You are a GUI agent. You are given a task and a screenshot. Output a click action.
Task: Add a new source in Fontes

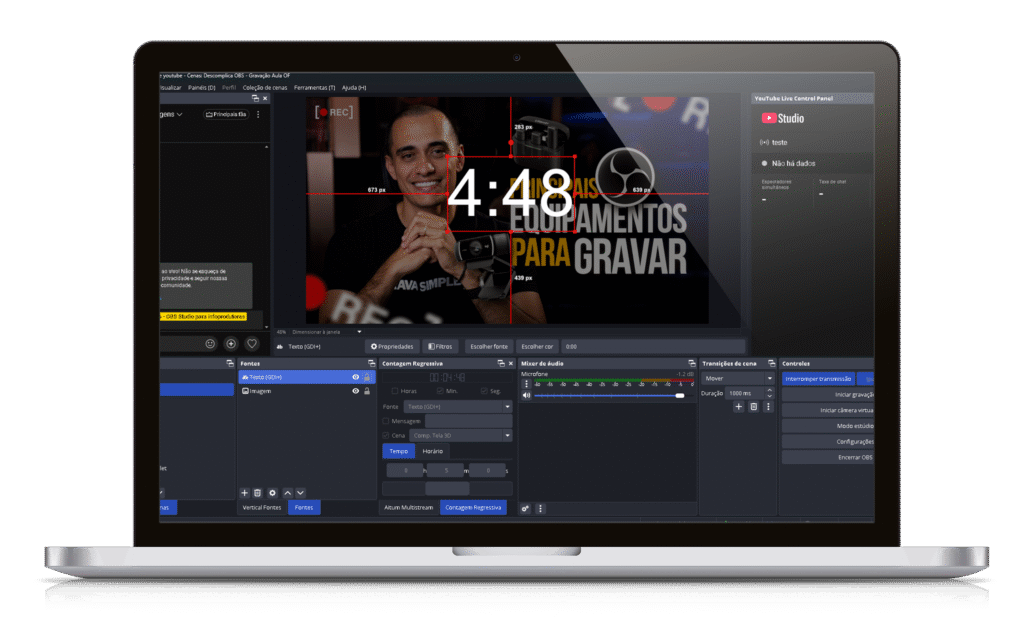point(244,493)
